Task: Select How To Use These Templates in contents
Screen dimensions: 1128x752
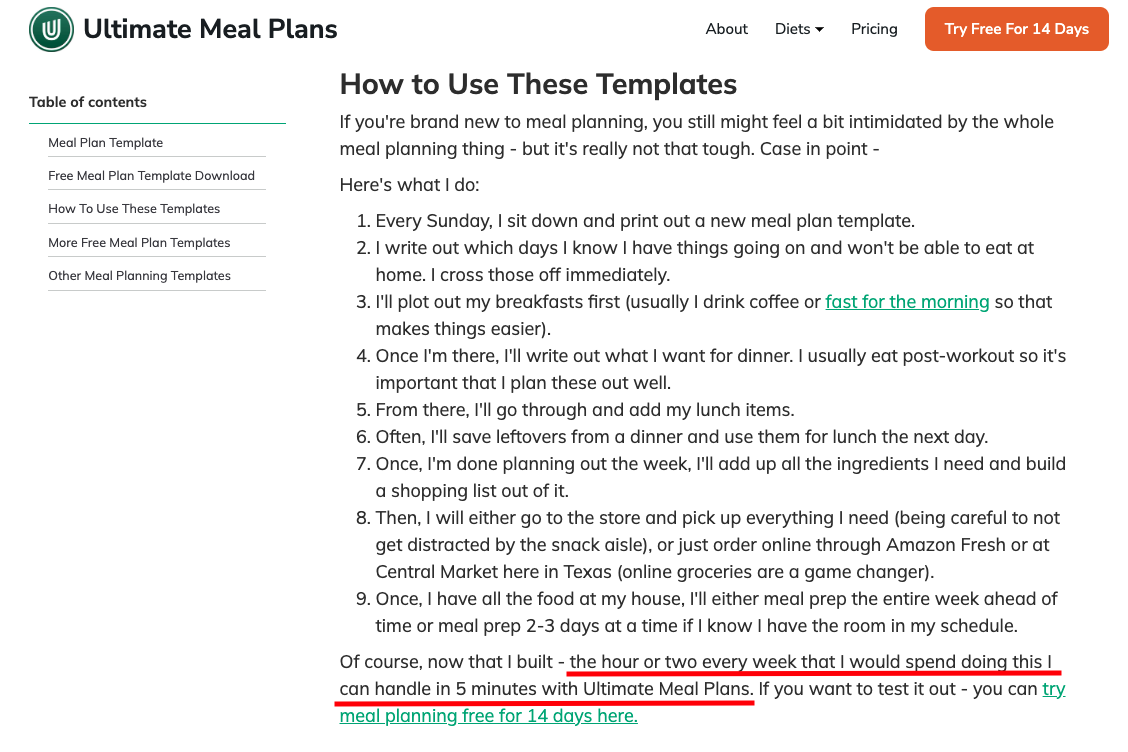Action: coord(134,209)
